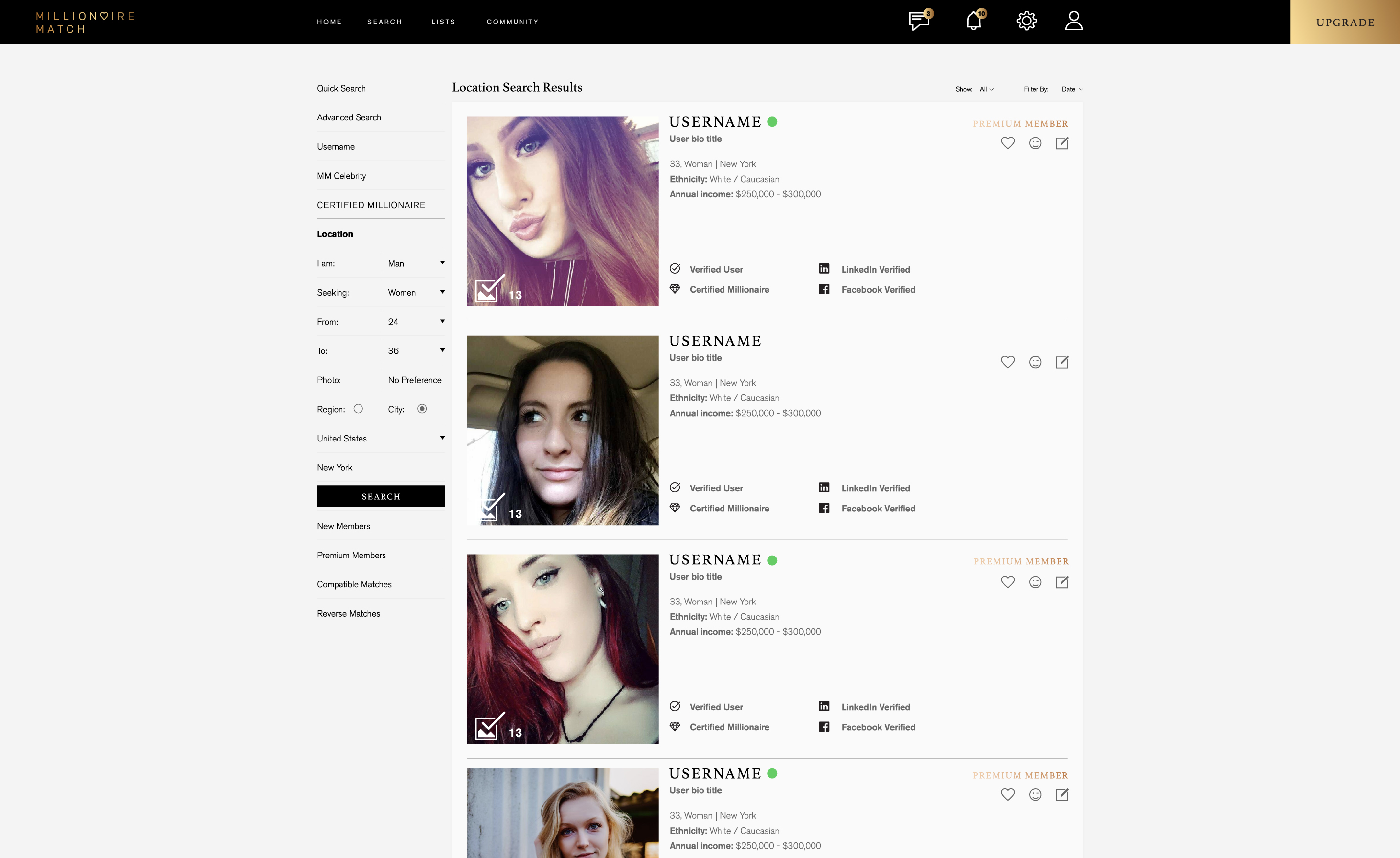Open Username search in the sidebar

click(336, 147)
